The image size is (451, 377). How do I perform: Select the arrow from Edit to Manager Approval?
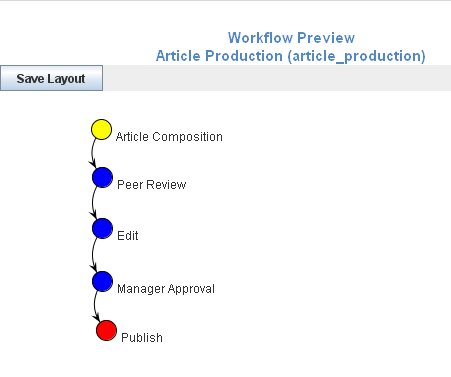(x=93, y=255)
